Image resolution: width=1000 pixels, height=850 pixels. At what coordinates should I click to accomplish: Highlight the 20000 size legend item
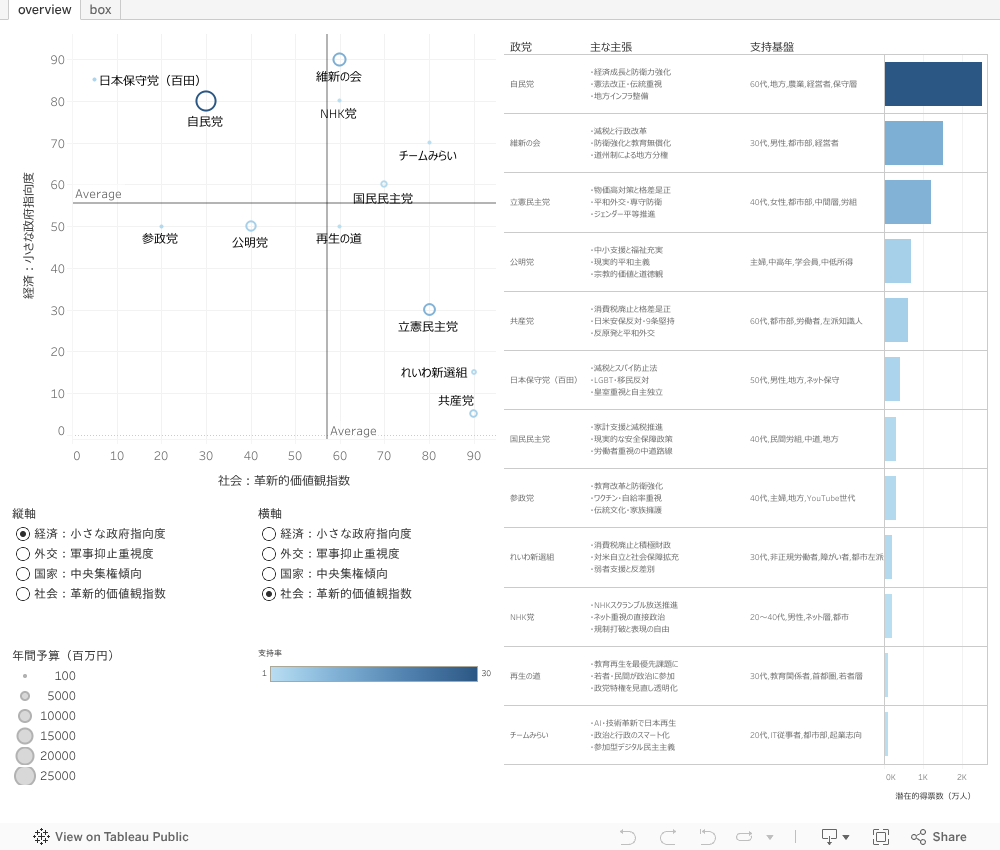pyautogui.click(x=45, y=756)
